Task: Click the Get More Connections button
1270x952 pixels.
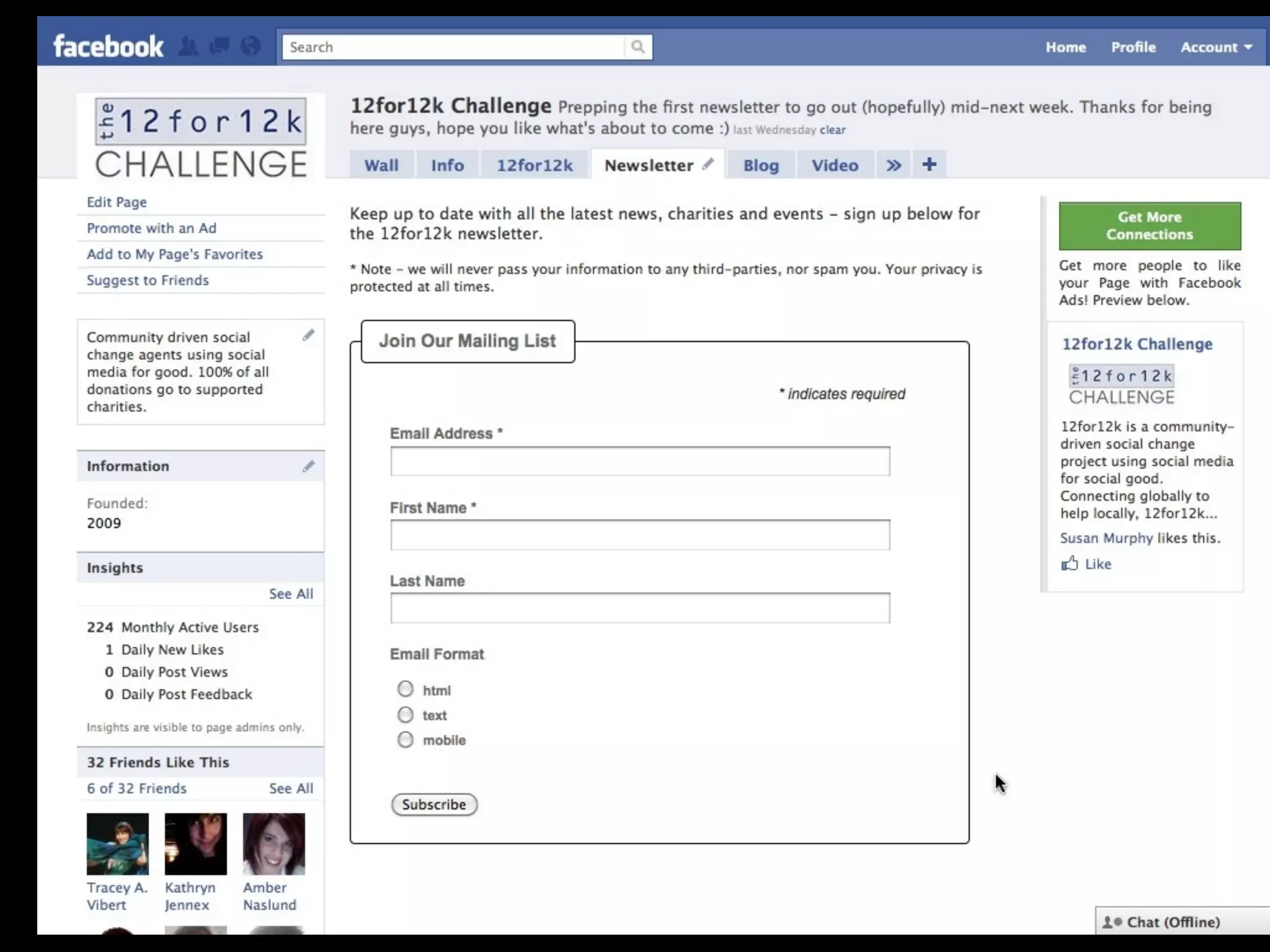Action: (x=1149, y=226)
